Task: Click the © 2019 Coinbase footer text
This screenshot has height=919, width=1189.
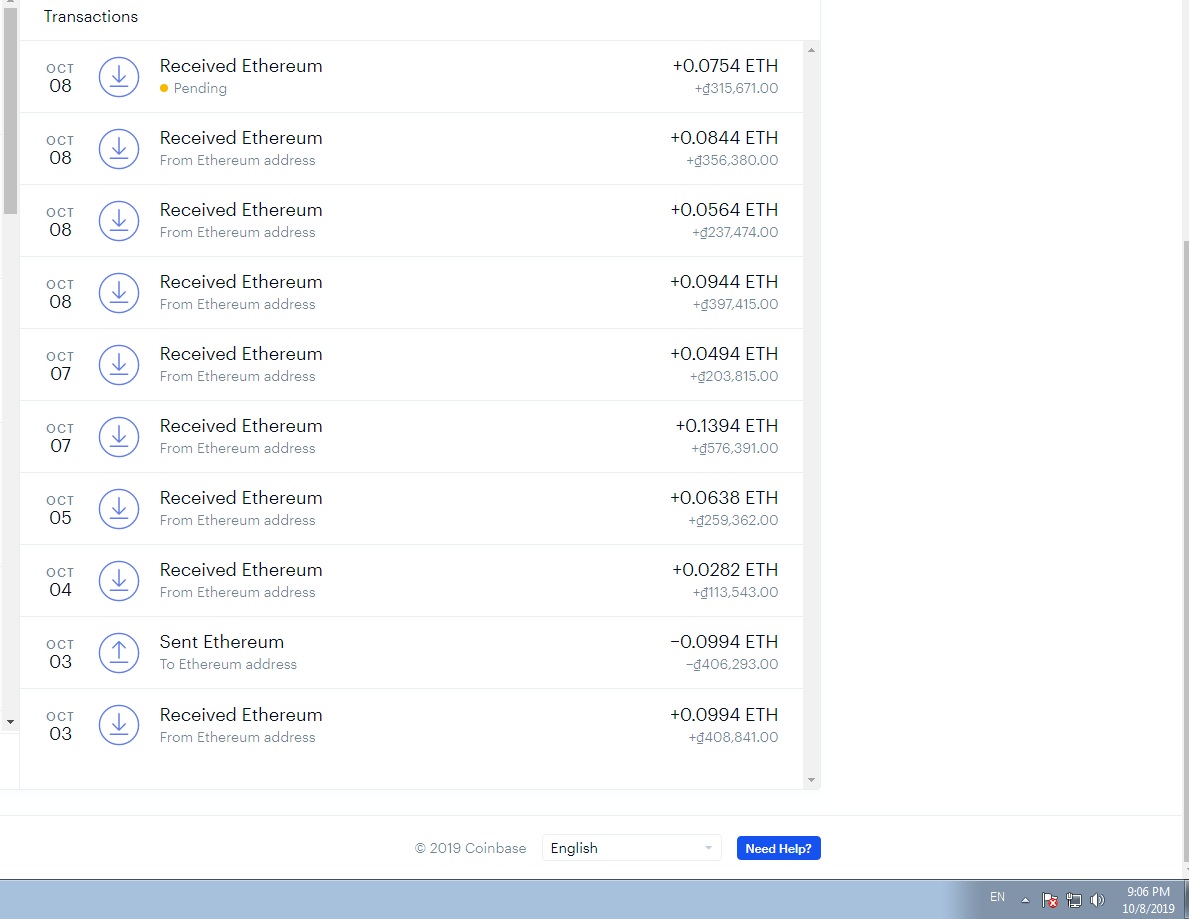Action: click(x=470, y=848)
